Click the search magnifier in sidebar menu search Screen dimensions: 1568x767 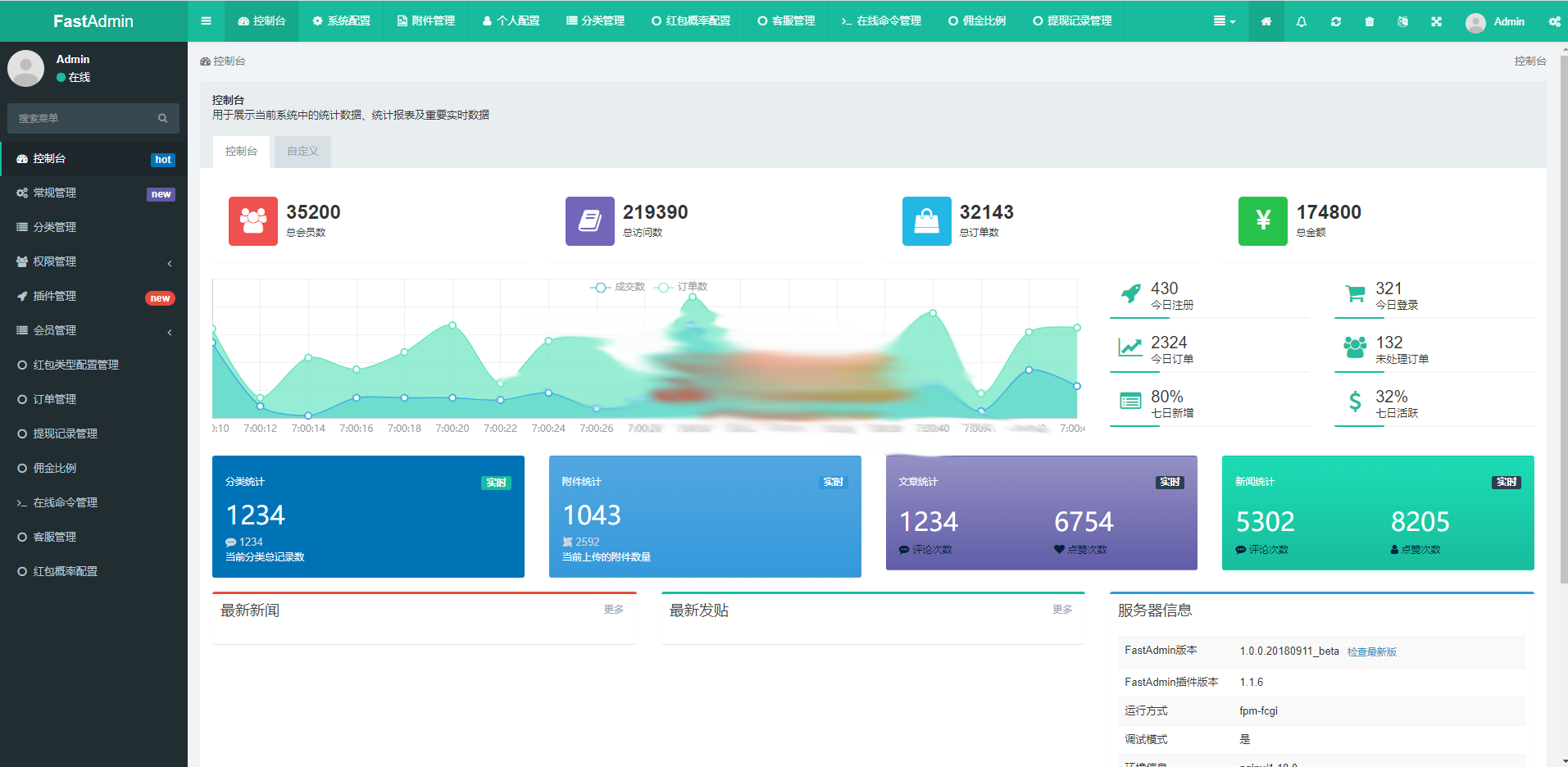[163, 119]
